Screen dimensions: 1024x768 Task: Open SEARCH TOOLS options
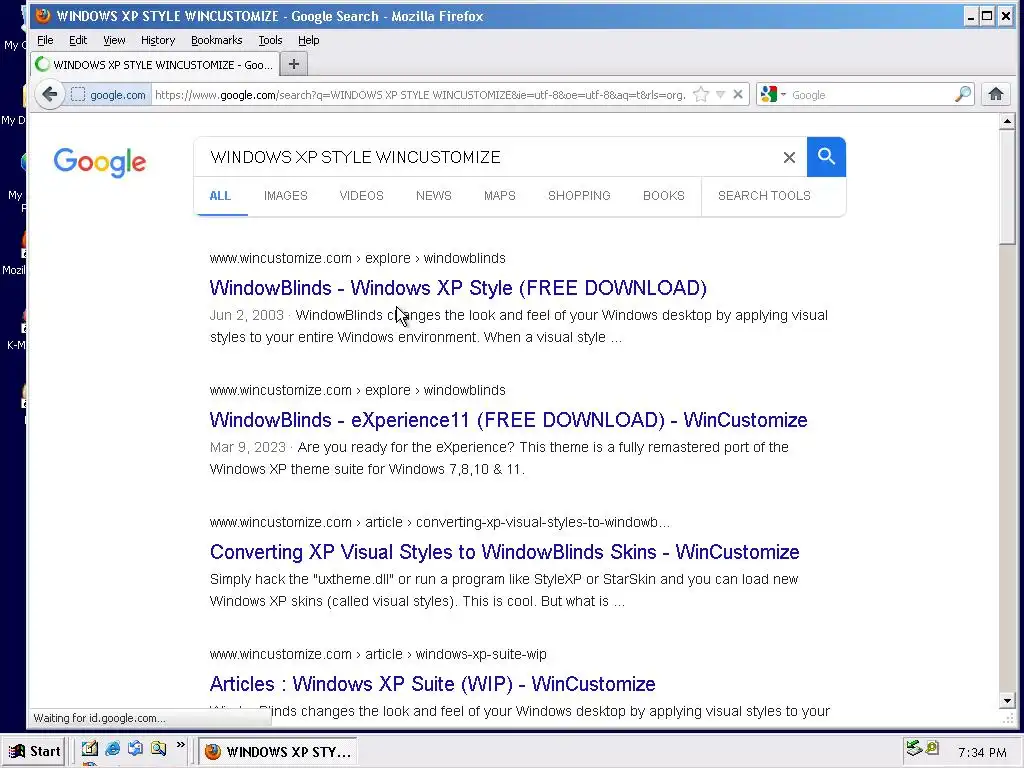(x=764, y=196)
